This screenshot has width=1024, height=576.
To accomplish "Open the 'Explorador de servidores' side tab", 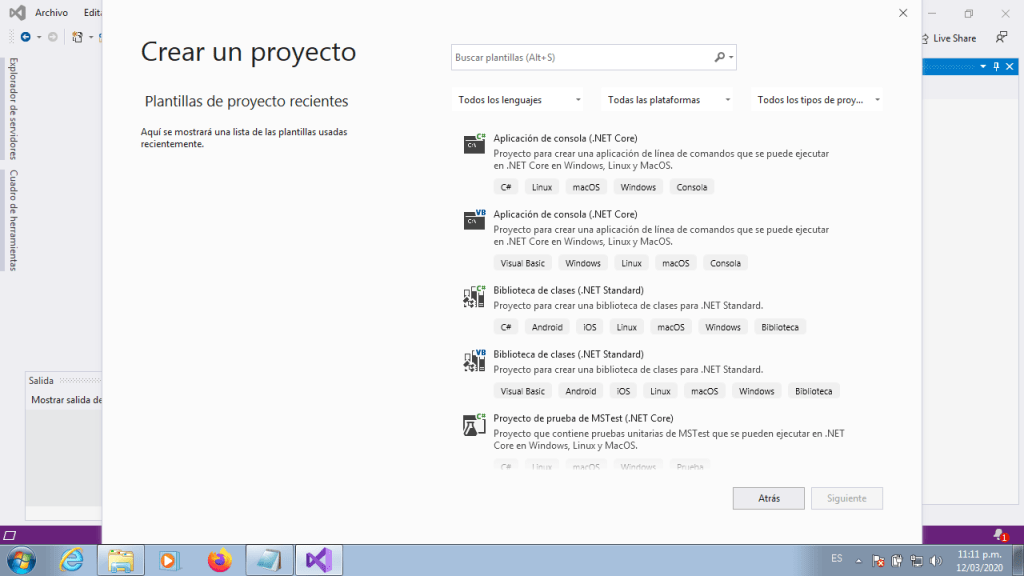I will 13,108.
